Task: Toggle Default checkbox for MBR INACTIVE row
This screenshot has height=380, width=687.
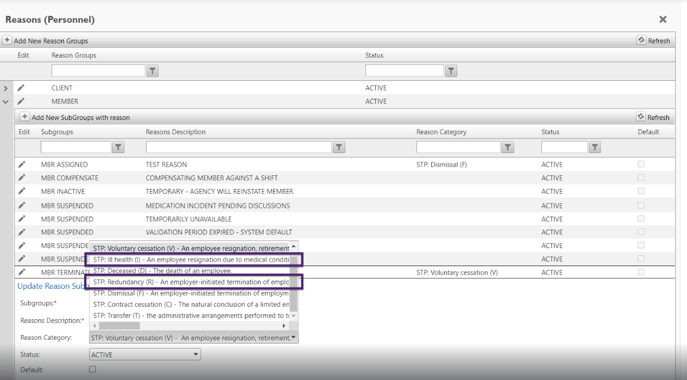Action: (x=641, y=191)
